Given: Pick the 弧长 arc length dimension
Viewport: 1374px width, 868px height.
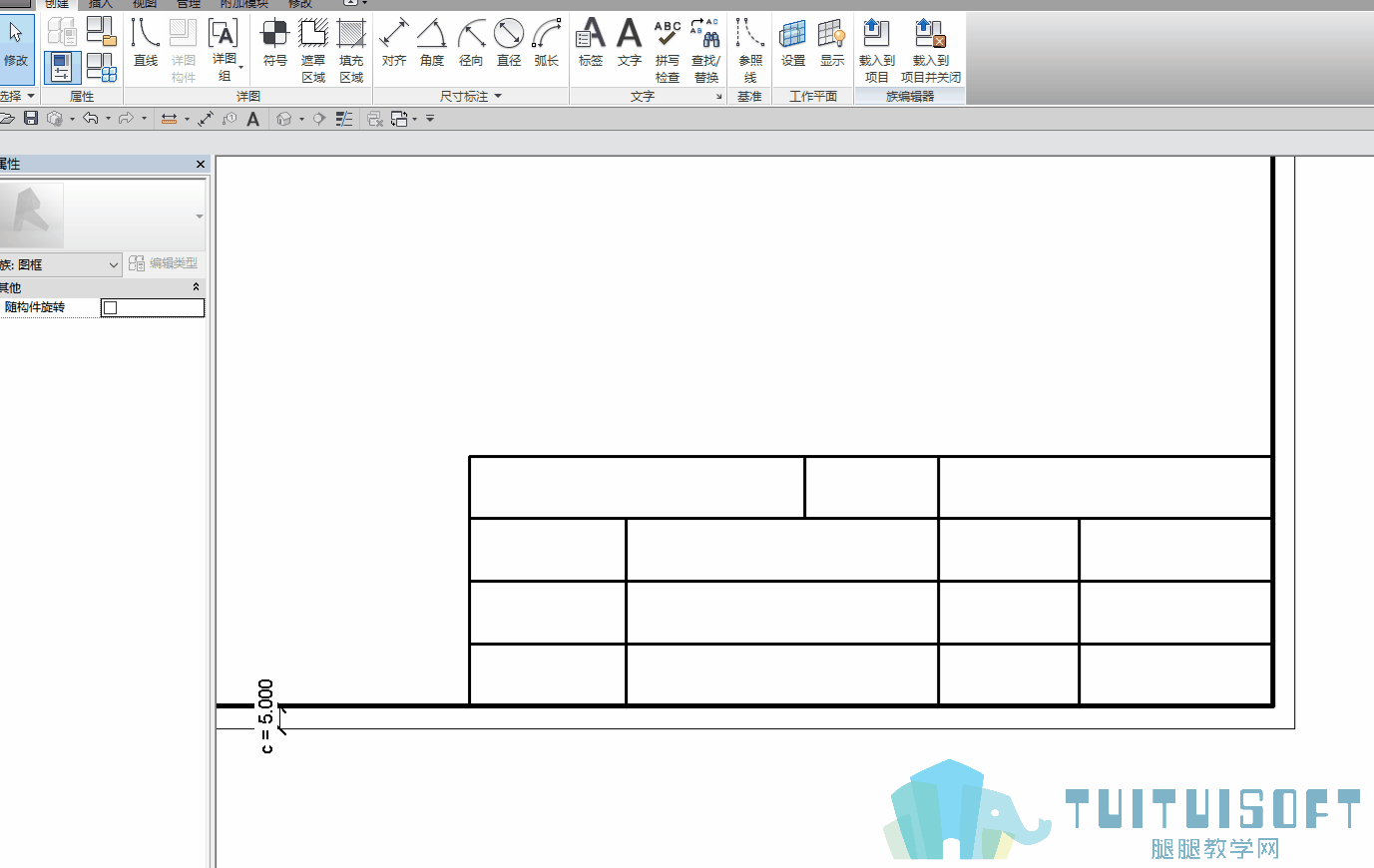Looking at the screenshot, I should coord(547,44).
